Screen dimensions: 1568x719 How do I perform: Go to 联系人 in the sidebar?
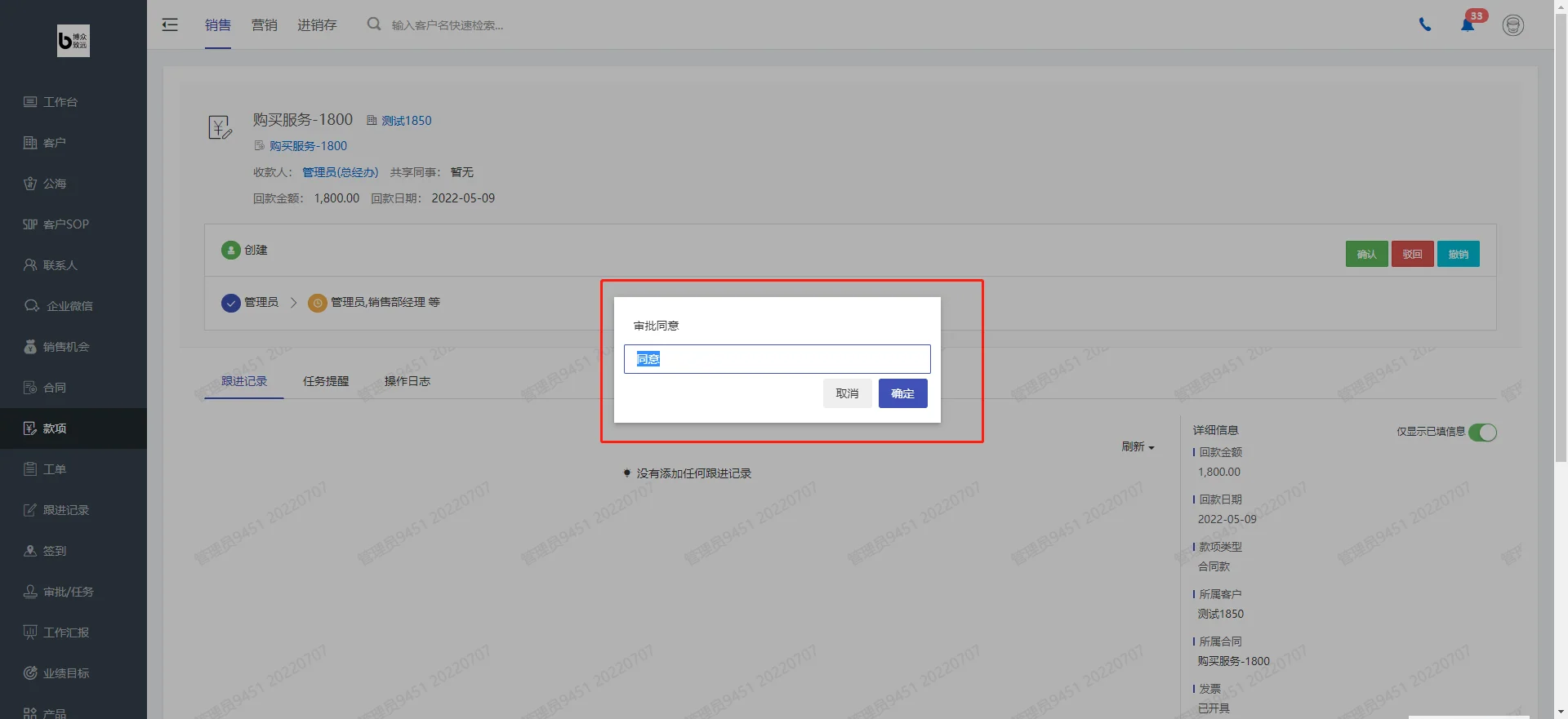[x=73, y=265]
